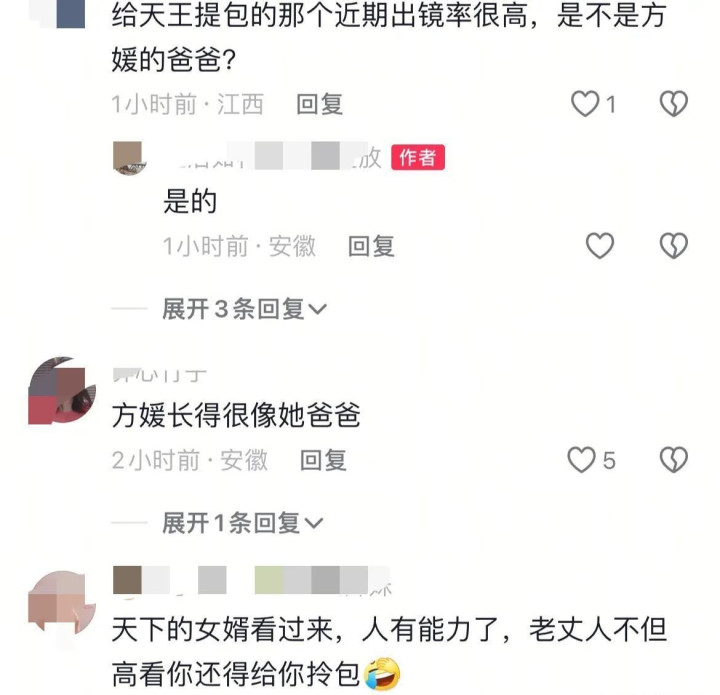Like the comment 方媛长得很像她爸爸
This screenshot has height=695, width=720.
(582, 460)
